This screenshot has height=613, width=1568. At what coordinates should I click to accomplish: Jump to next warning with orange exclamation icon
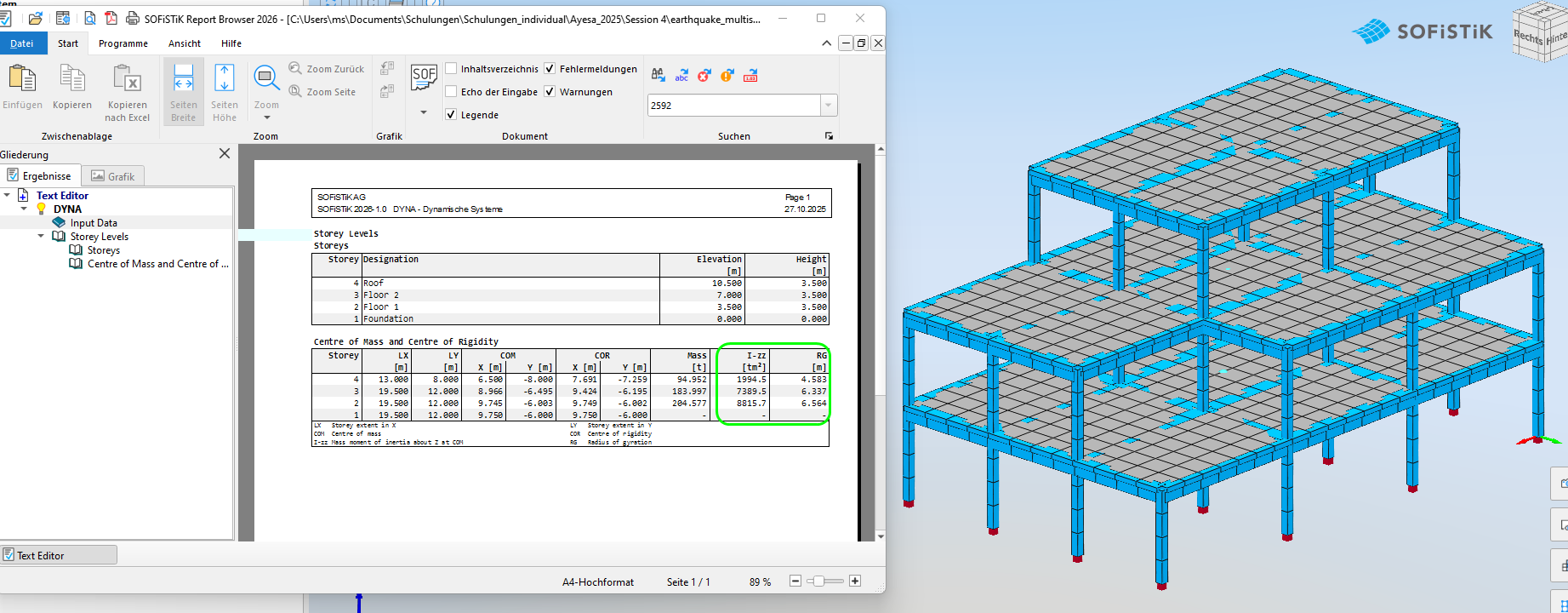(727, 76)
